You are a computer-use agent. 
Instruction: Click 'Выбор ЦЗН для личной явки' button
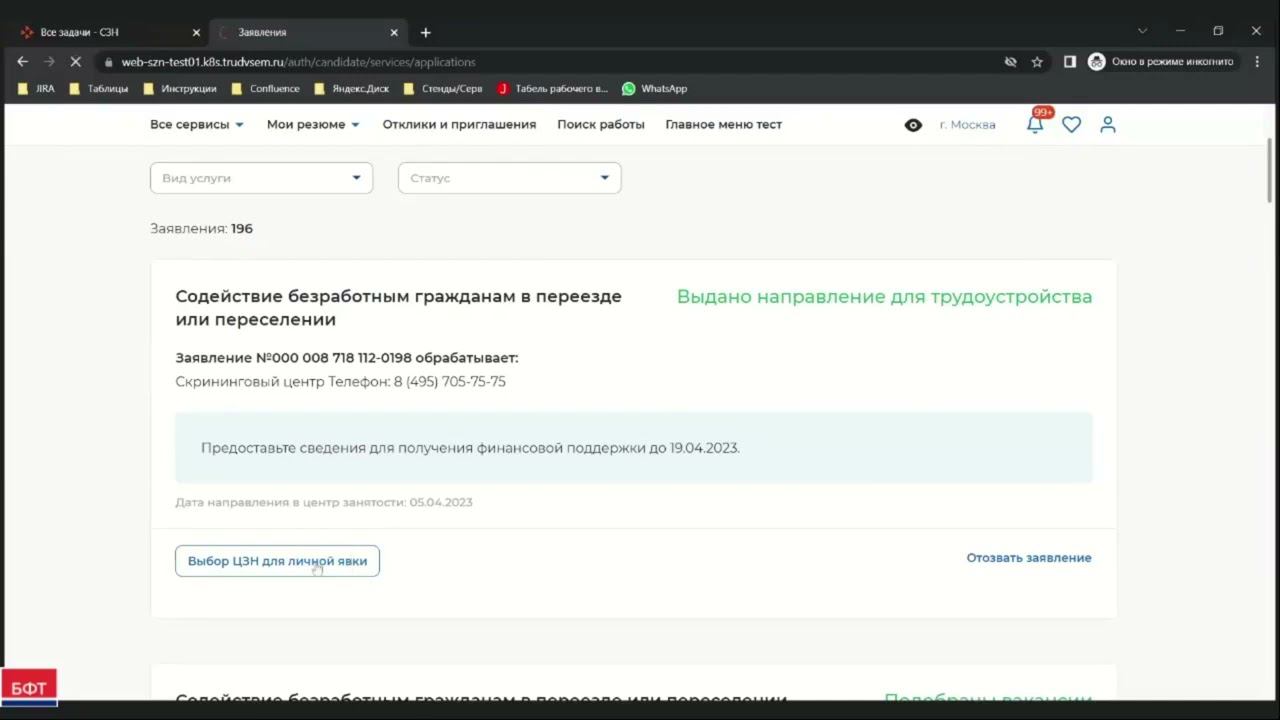[x=277, y=561]
